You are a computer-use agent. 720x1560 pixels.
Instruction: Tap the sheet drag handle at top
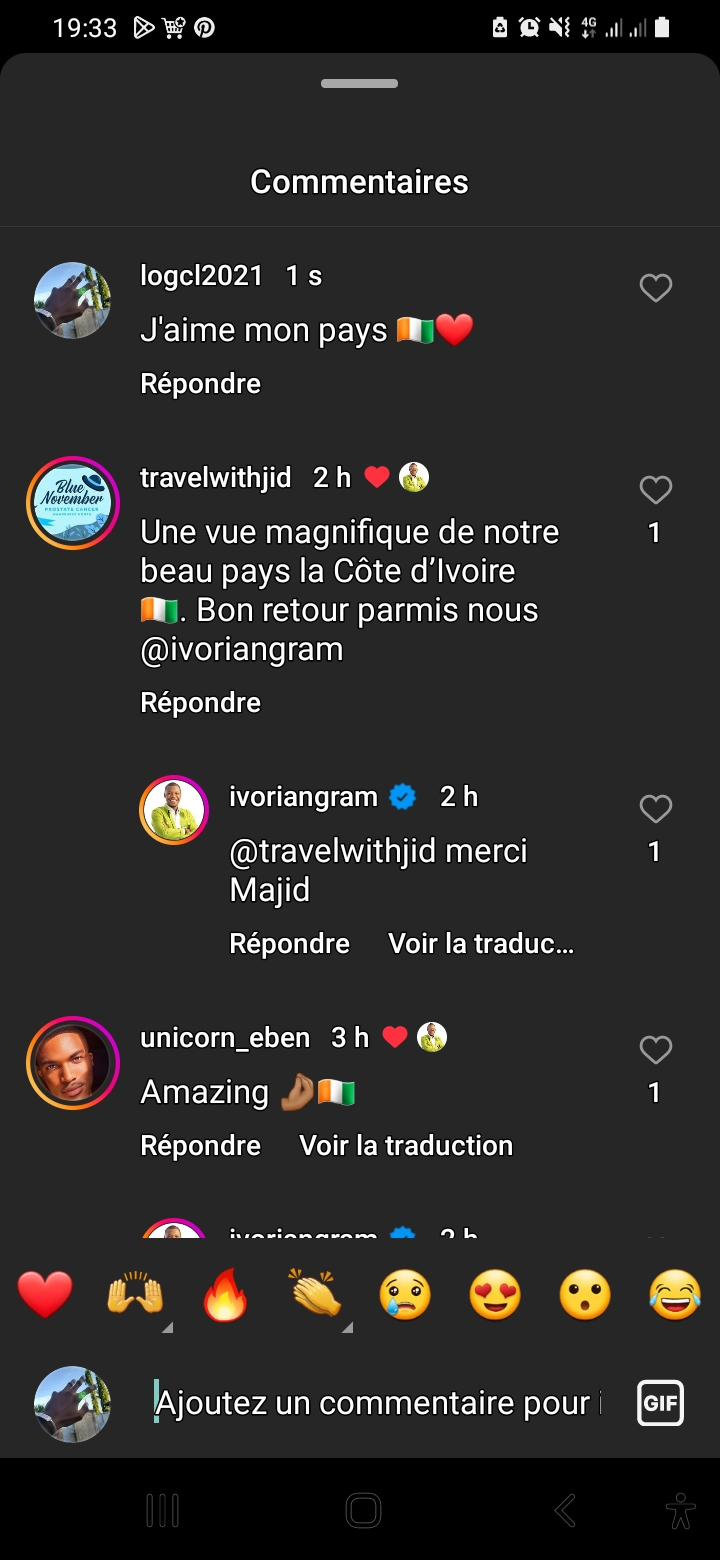360,84
